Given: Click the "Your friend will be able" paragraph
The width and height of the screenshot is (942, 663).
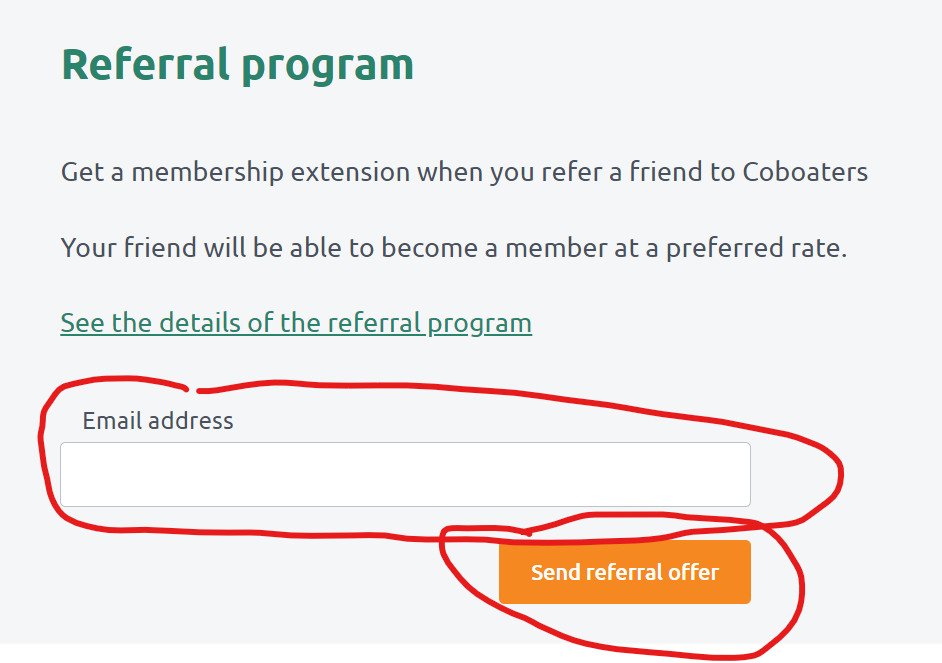Looking at the screenshot, I should click(454, 247).
